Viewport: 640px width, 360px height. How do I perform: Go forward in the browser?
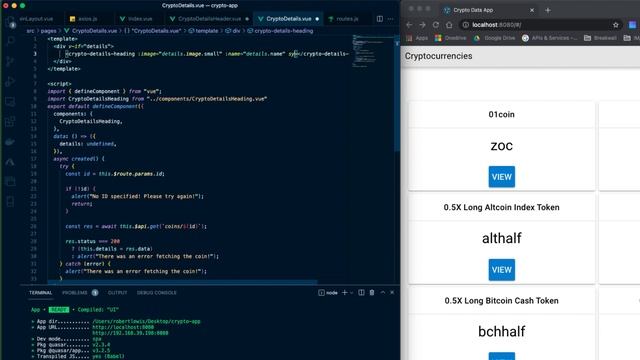point(422,25)
